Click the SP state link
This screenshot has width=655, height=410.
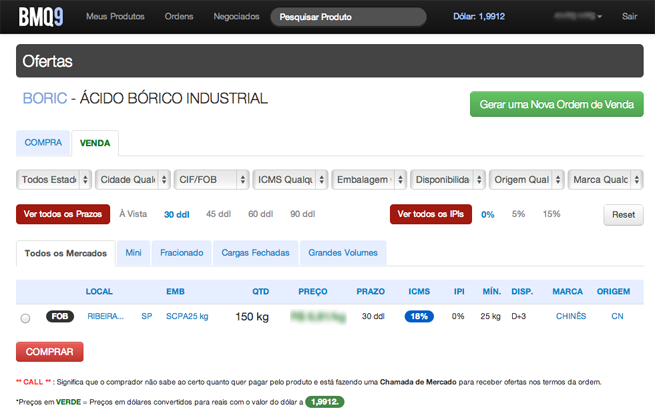click(x=147, y=316)
